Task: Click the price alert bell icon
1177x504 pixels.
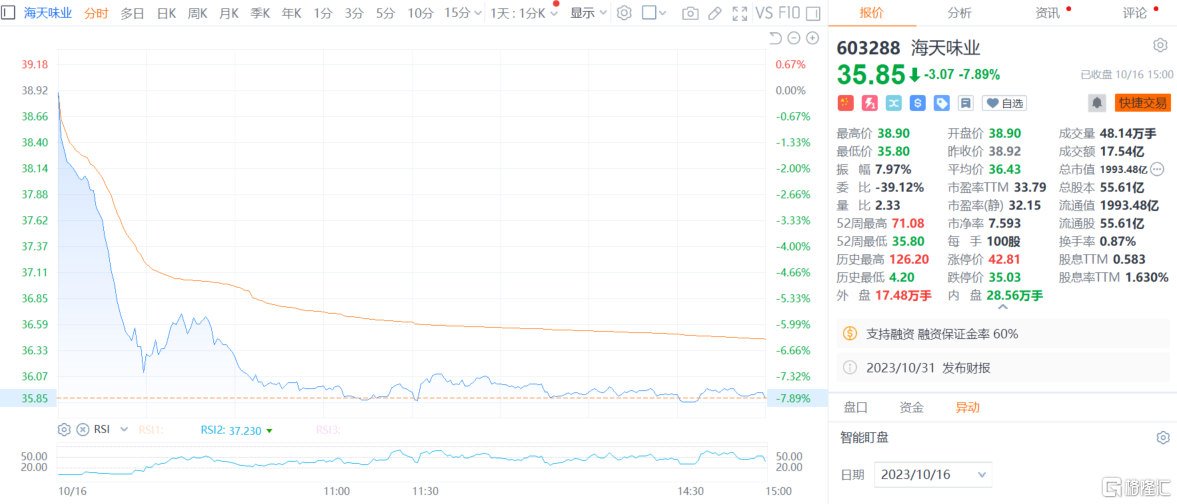Action: (x=1097, y=102)
